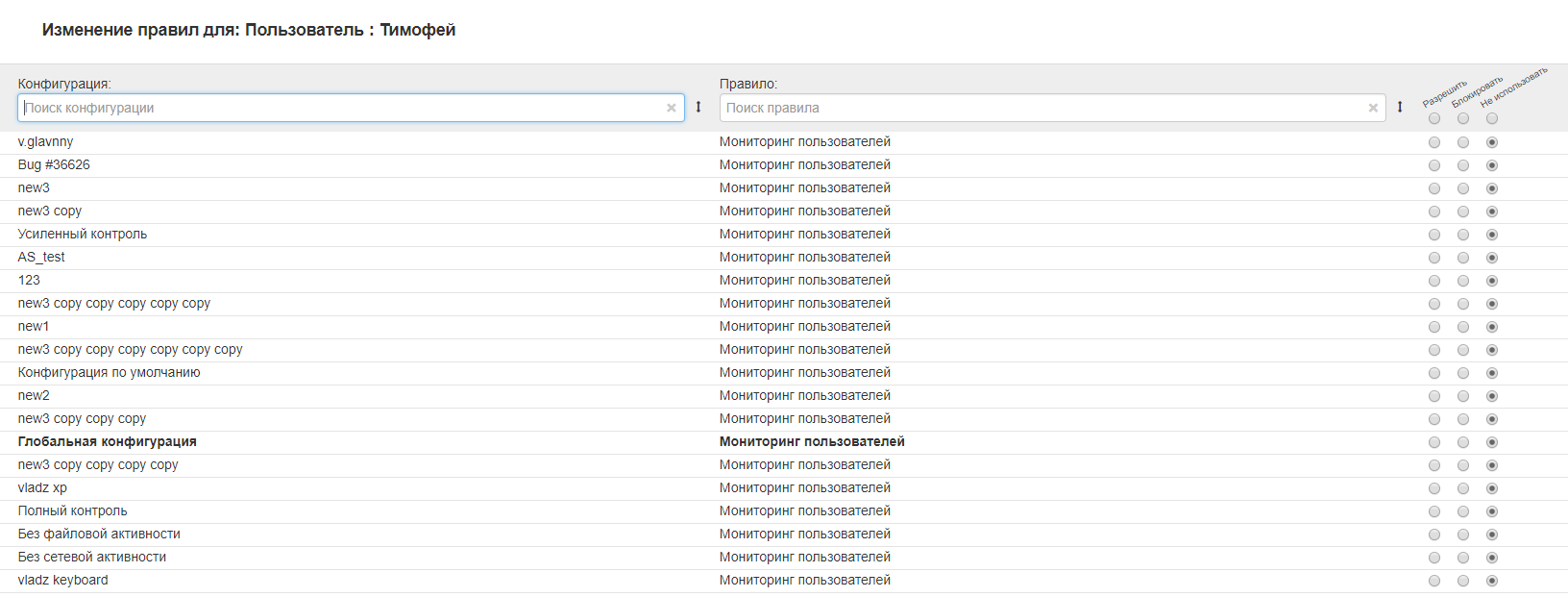
Task: Click Мониторинг пользователей in new2 row
Action: pyautogui.click(x=805, y=395)
